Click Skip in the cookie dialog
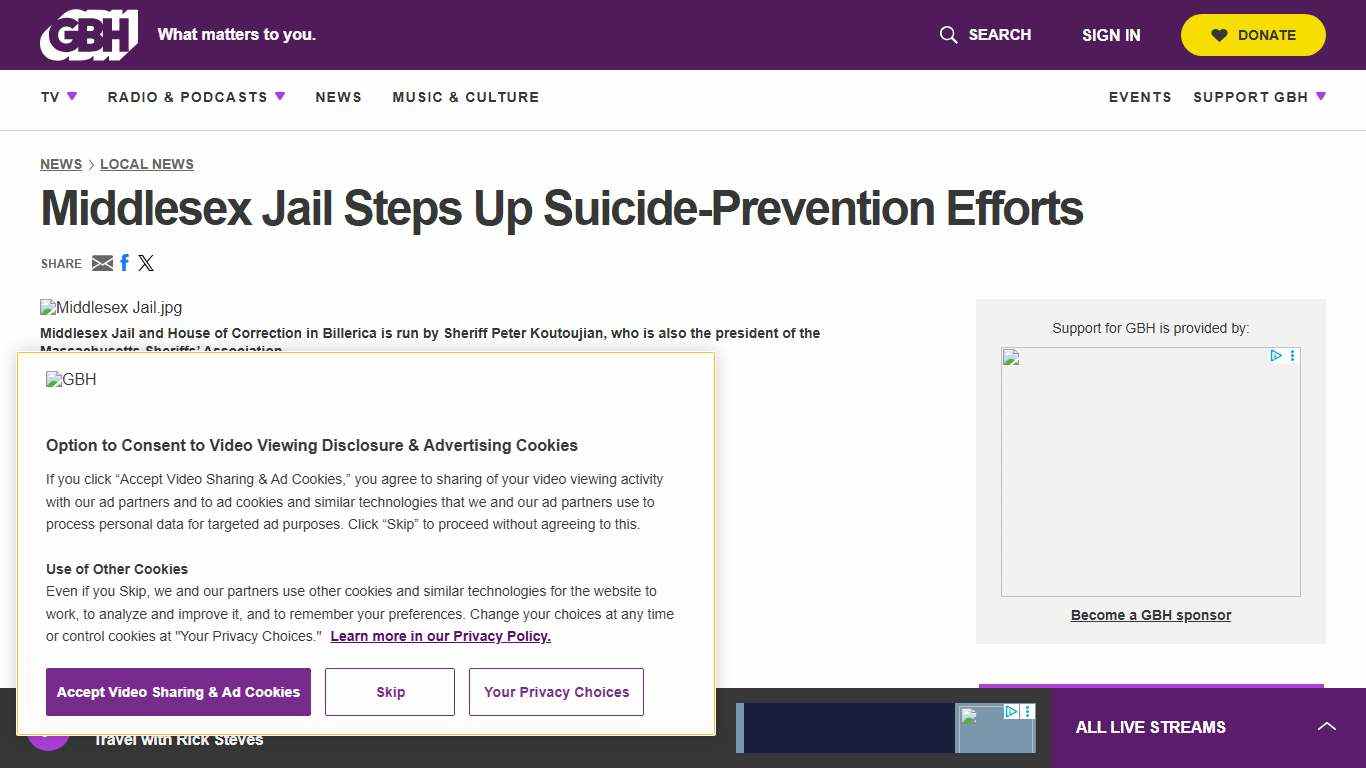 click(389, 691)
